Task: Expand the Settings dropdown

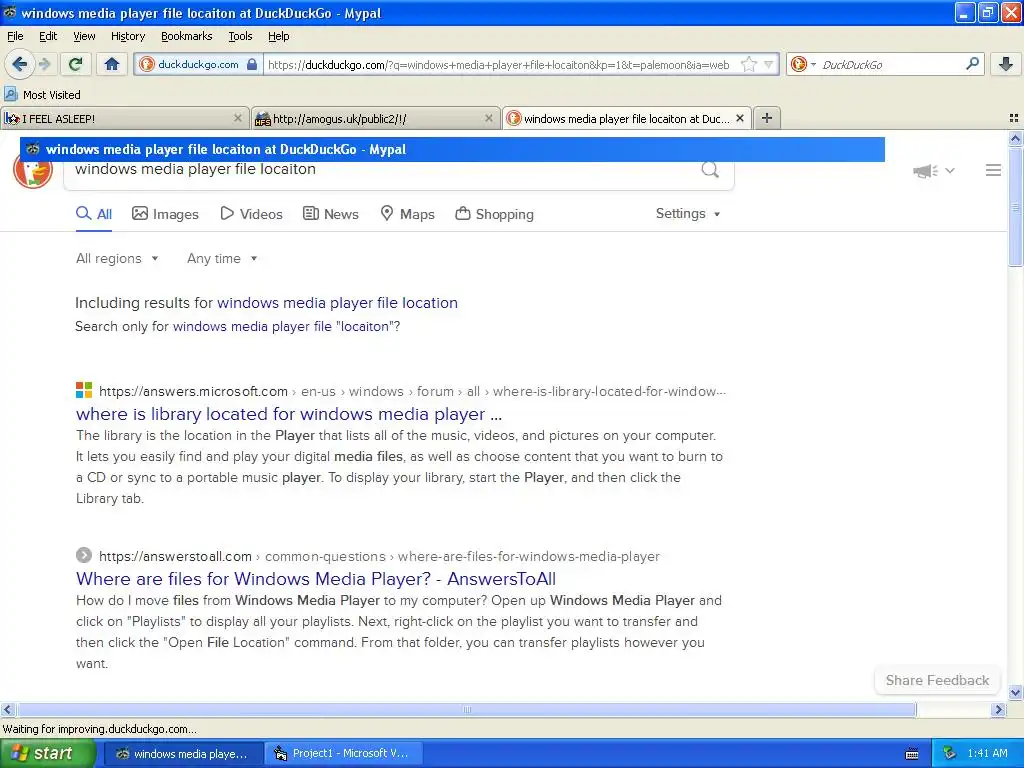Action: tap(688, 214)
